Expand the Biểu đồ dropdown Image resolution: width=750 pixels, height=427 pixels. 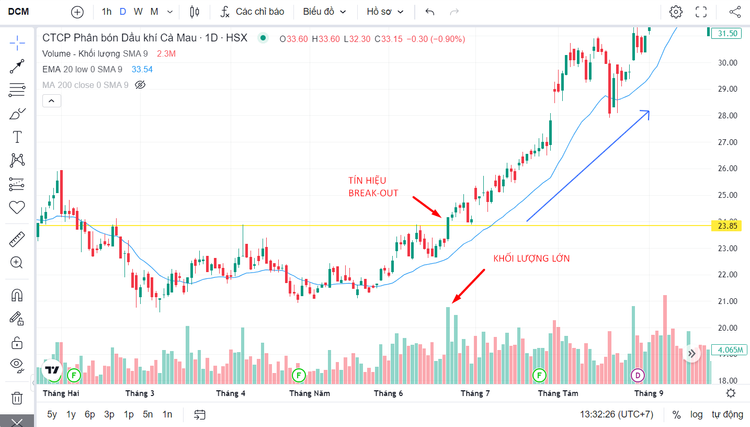324,11
